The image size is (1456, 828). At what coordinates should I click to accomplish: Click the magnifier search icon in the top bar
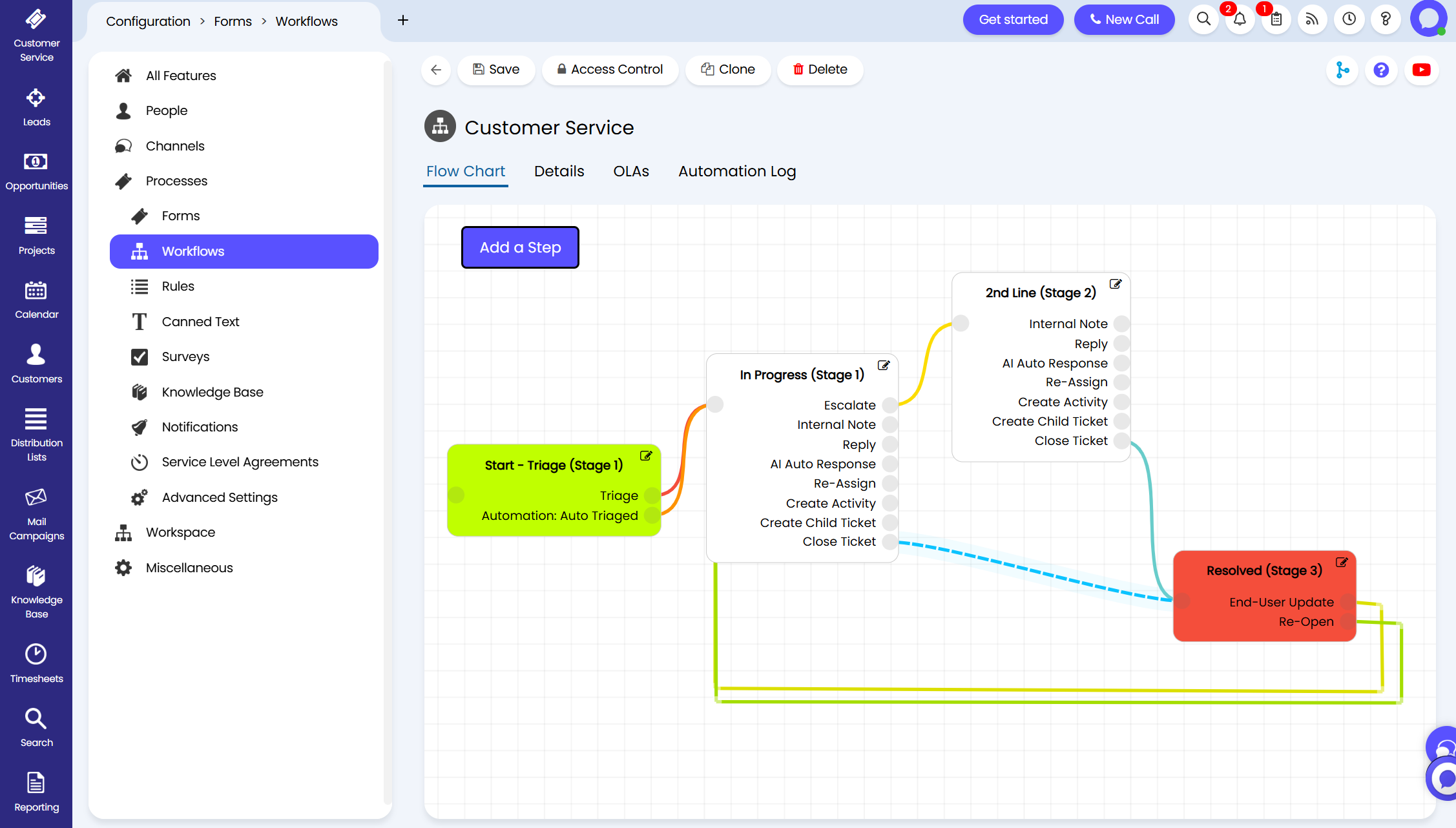1203,19
